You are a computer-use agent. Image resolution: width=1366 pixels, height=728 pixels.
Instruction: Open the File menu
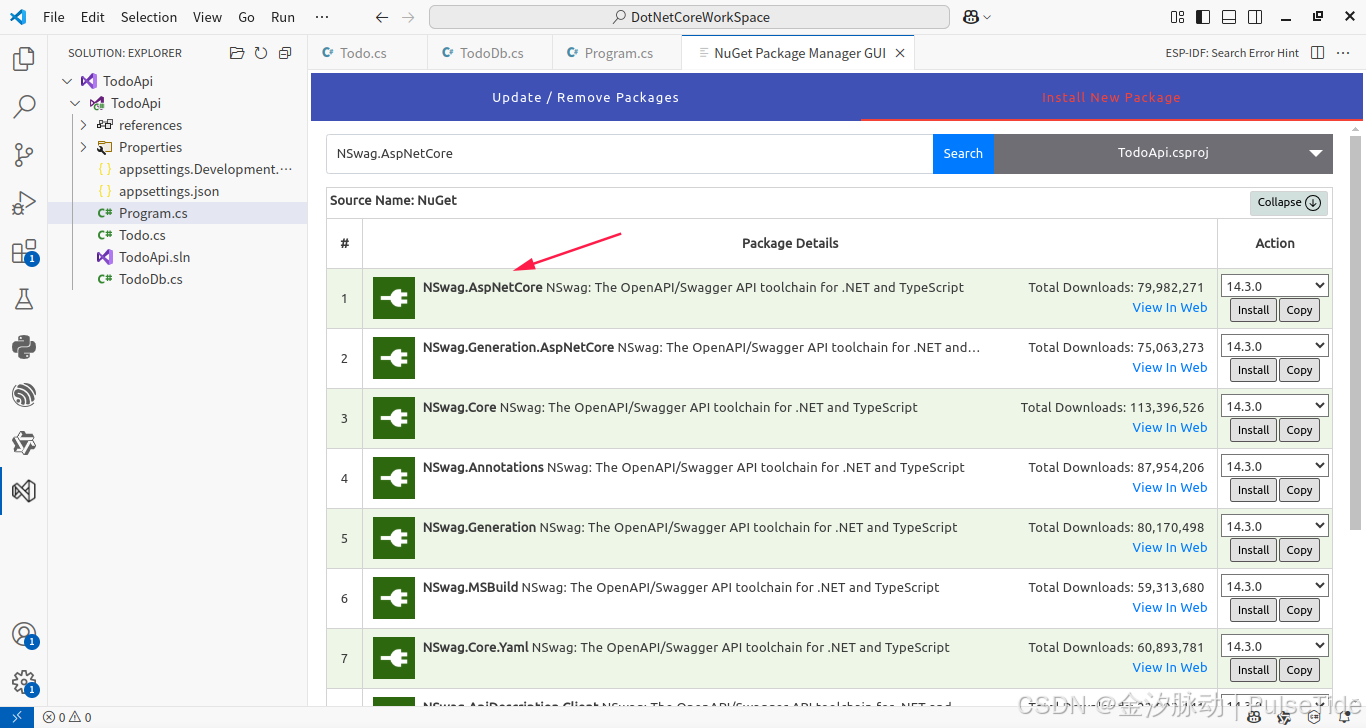(54, 17)
